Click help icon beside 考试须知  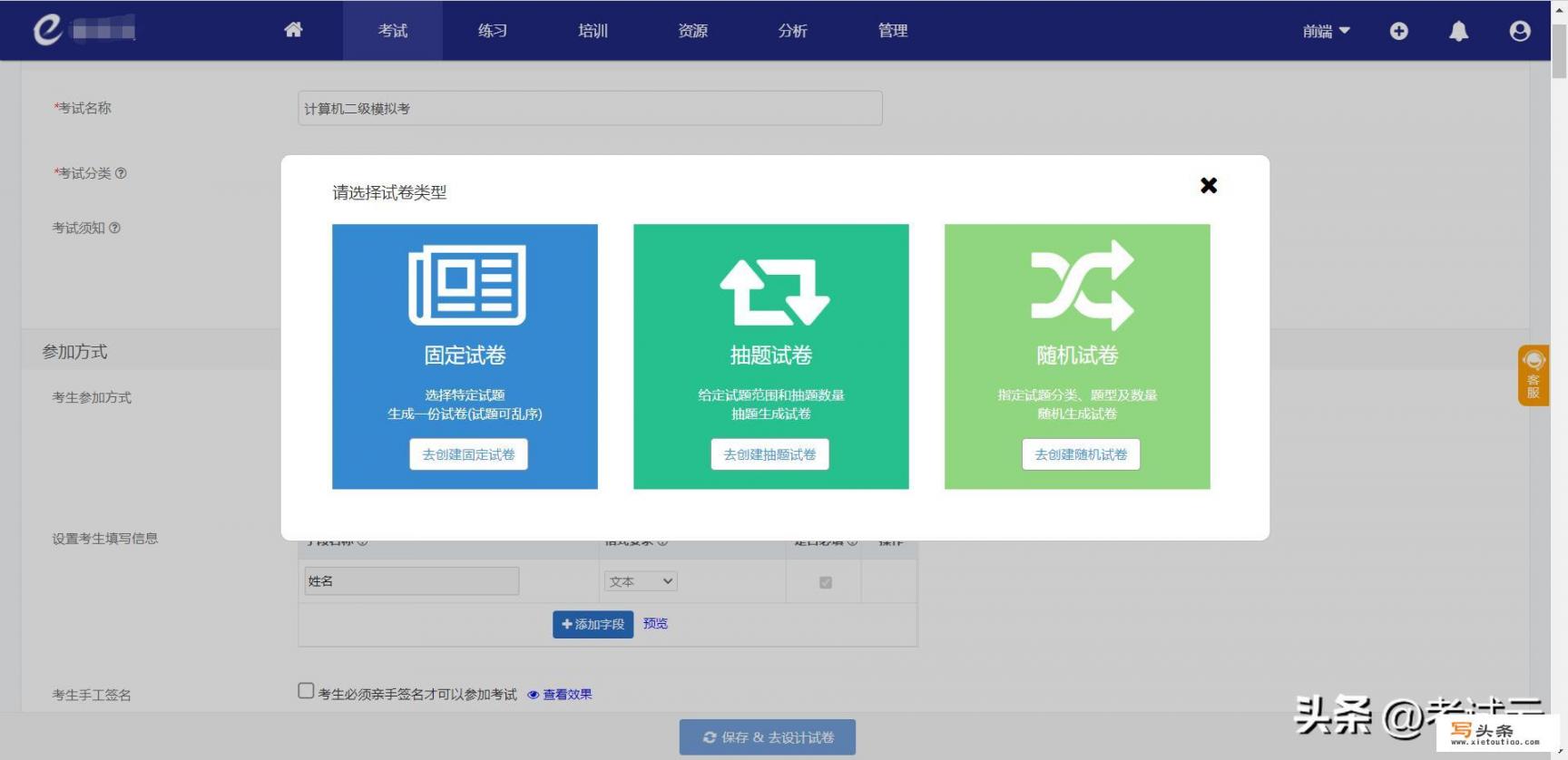(114, 228)
